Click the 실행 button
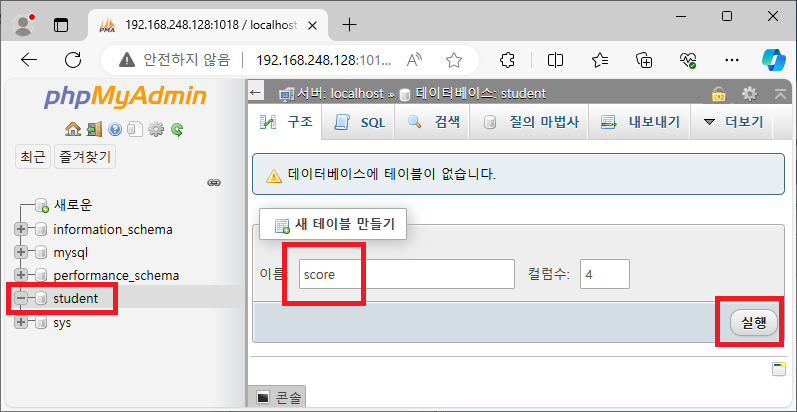 [754, 323]
